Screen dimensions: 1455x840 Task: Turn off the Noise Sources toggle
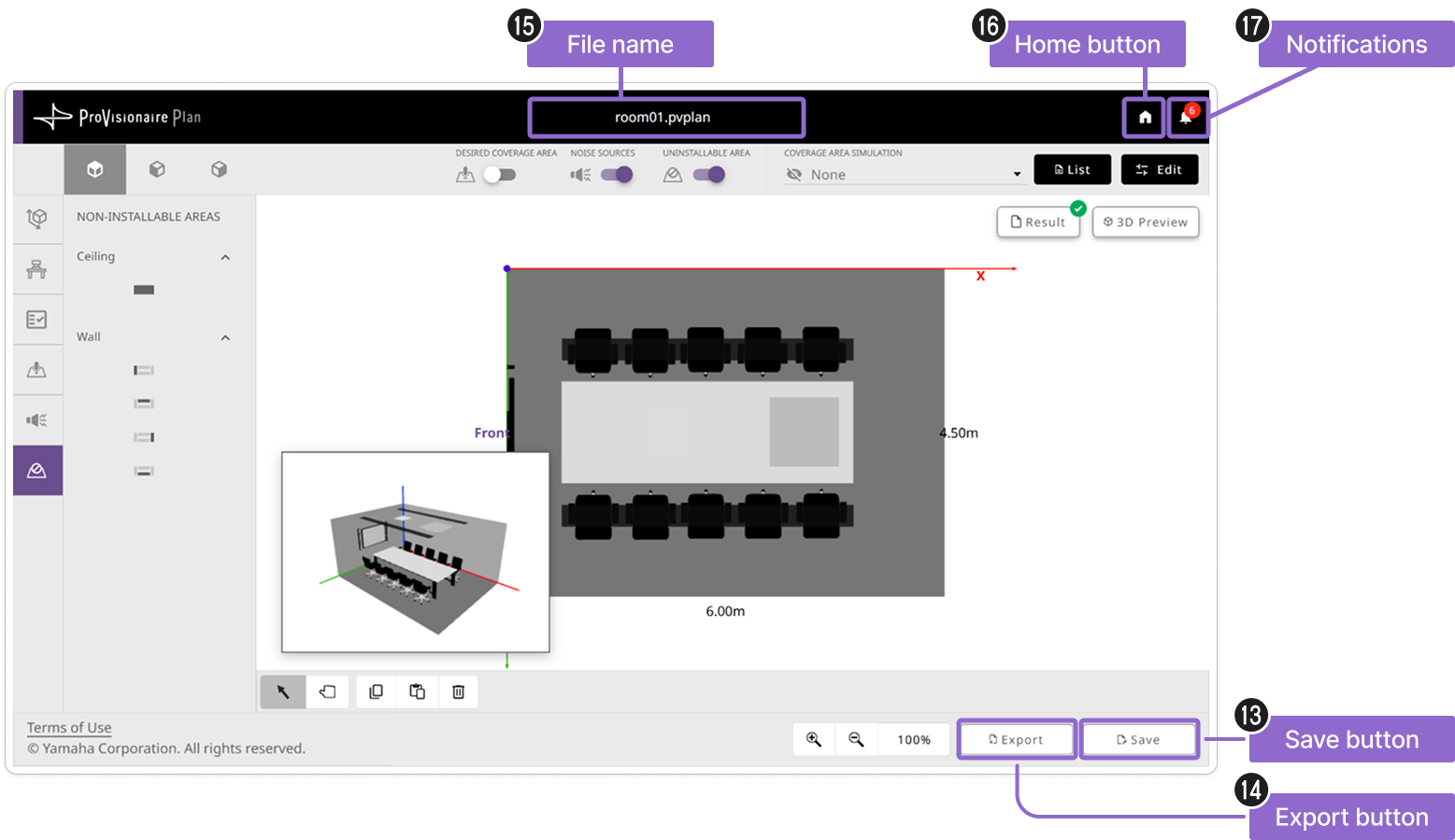click(x=617, y=175)
